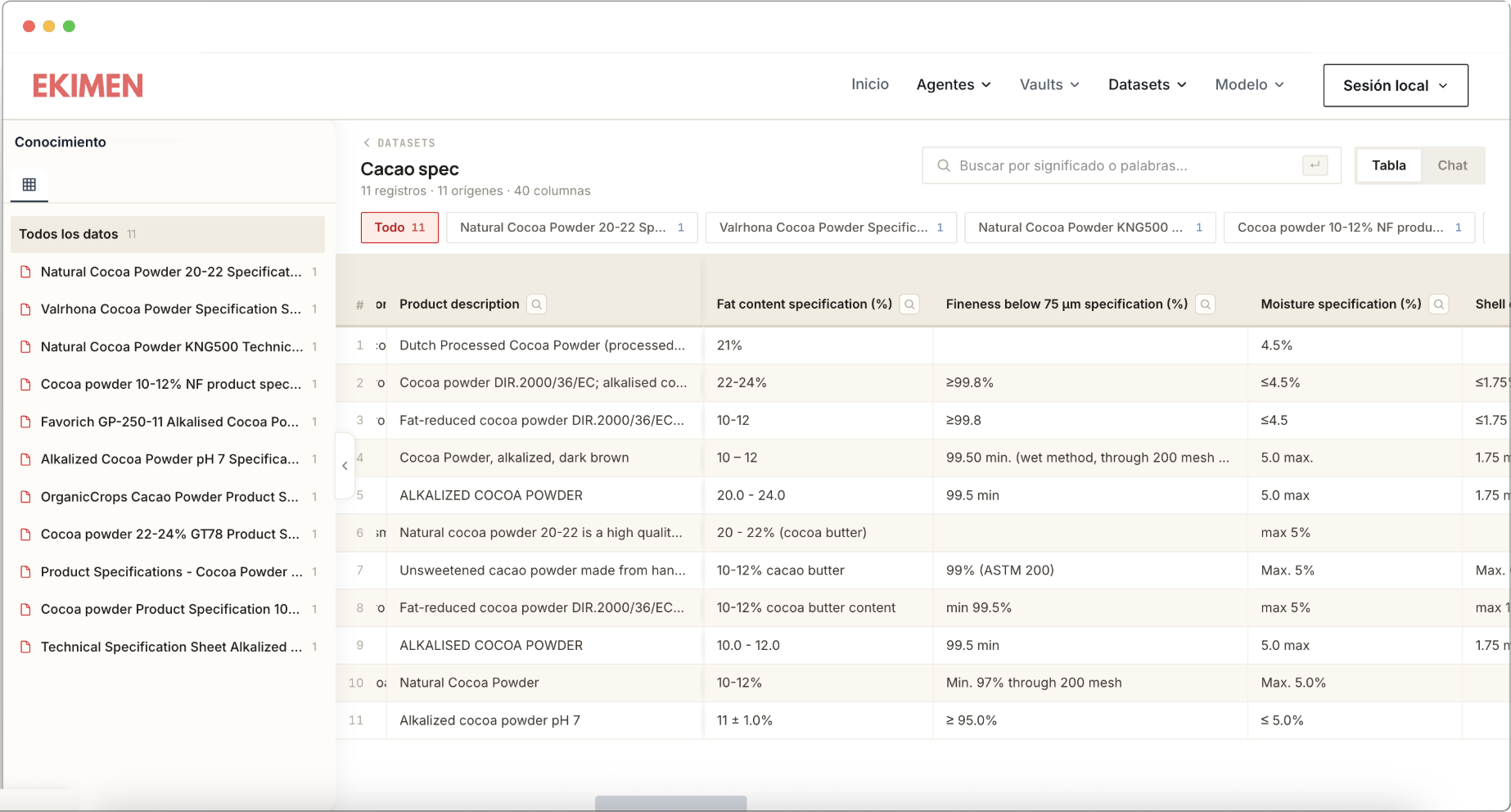
Task: Collapse the sidebar with the chevron handle
Action: click(x=345, y=466)
